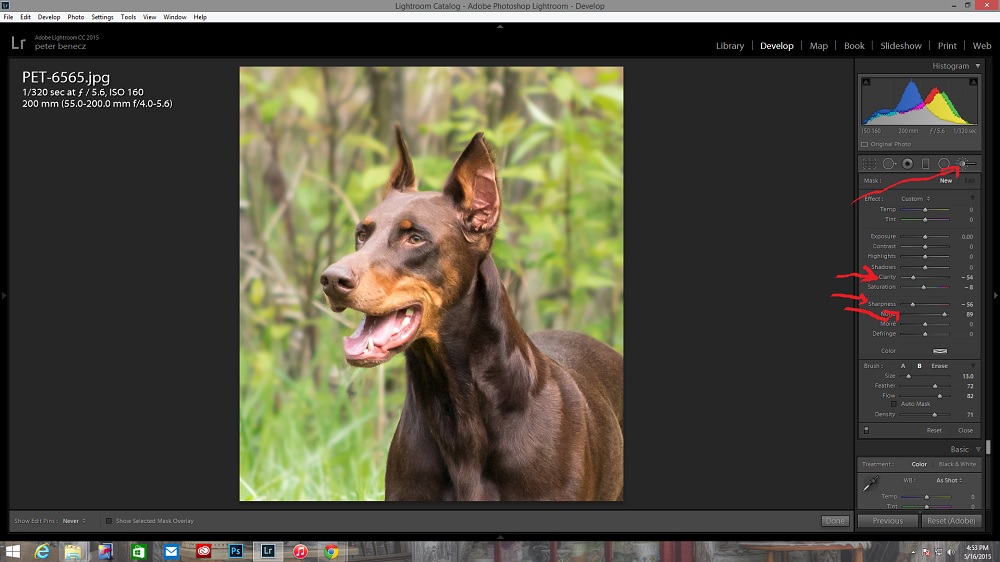Click the Reset (Adobe) button

point(947,521)
